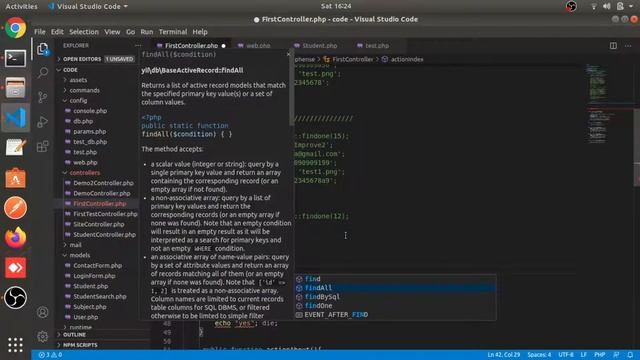
Task: Open the Run and Debug view
Action: click(42, 122)
